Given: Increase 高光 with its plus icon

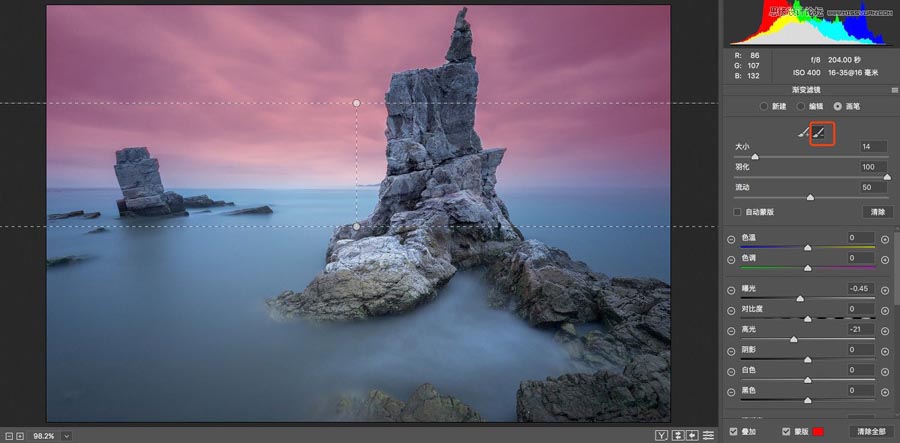Looking at the screenshot, I should pos(885,331).
